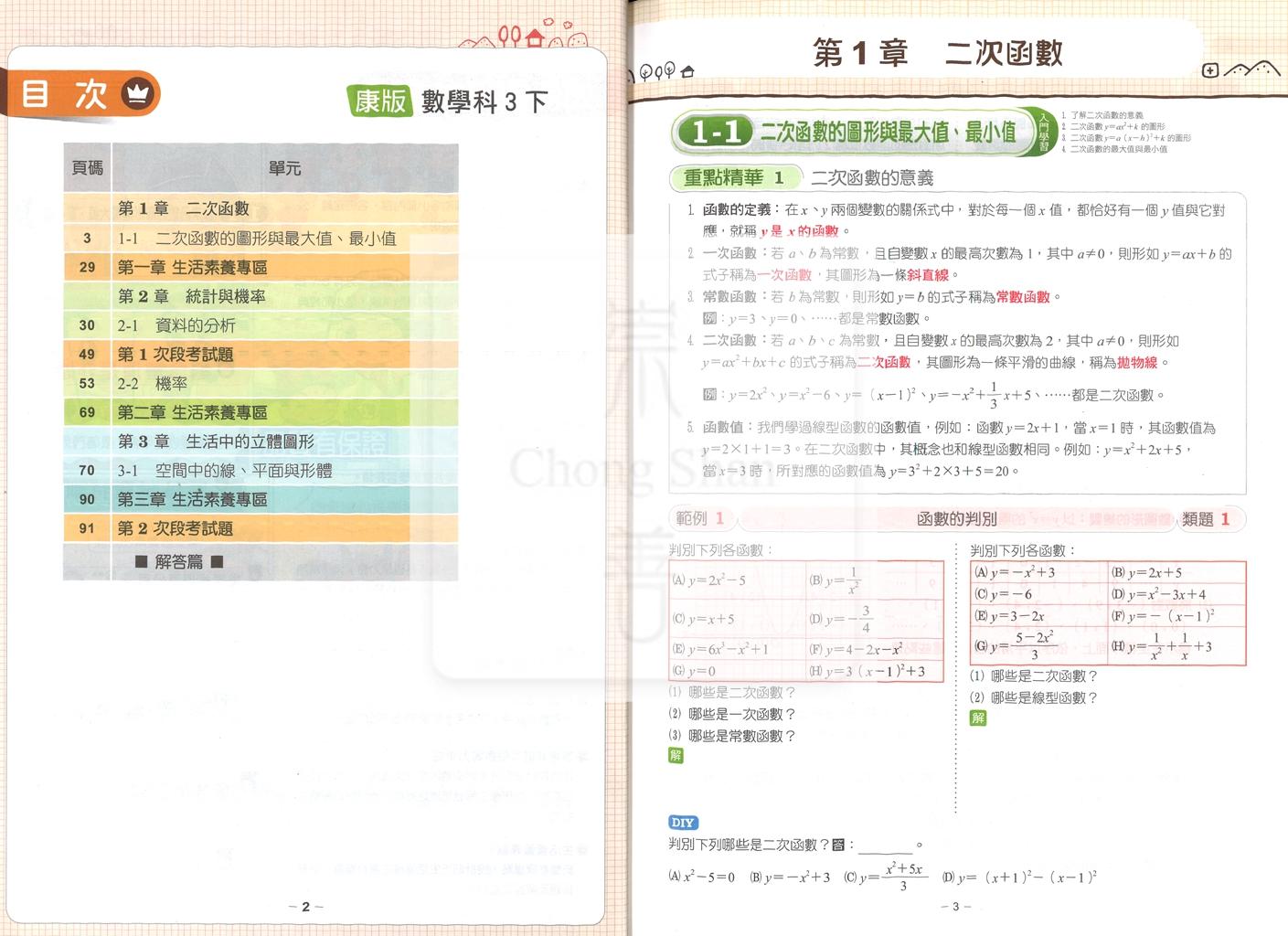Click the red term 常數函數 in item 3
The image size is (1288, 936).
click(1023, 297)
